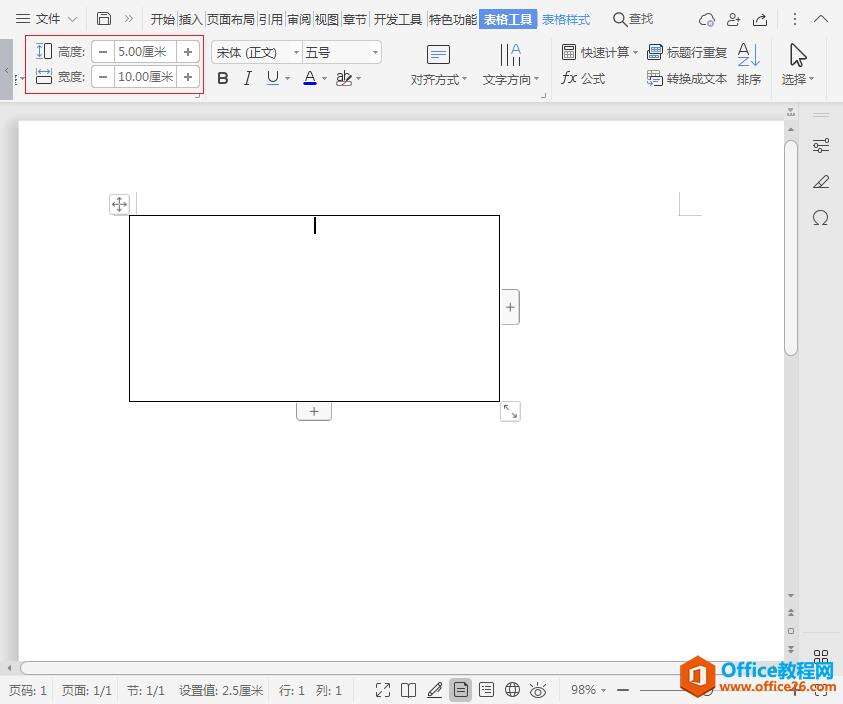Open the sort (排序) tool

[749, 64]
